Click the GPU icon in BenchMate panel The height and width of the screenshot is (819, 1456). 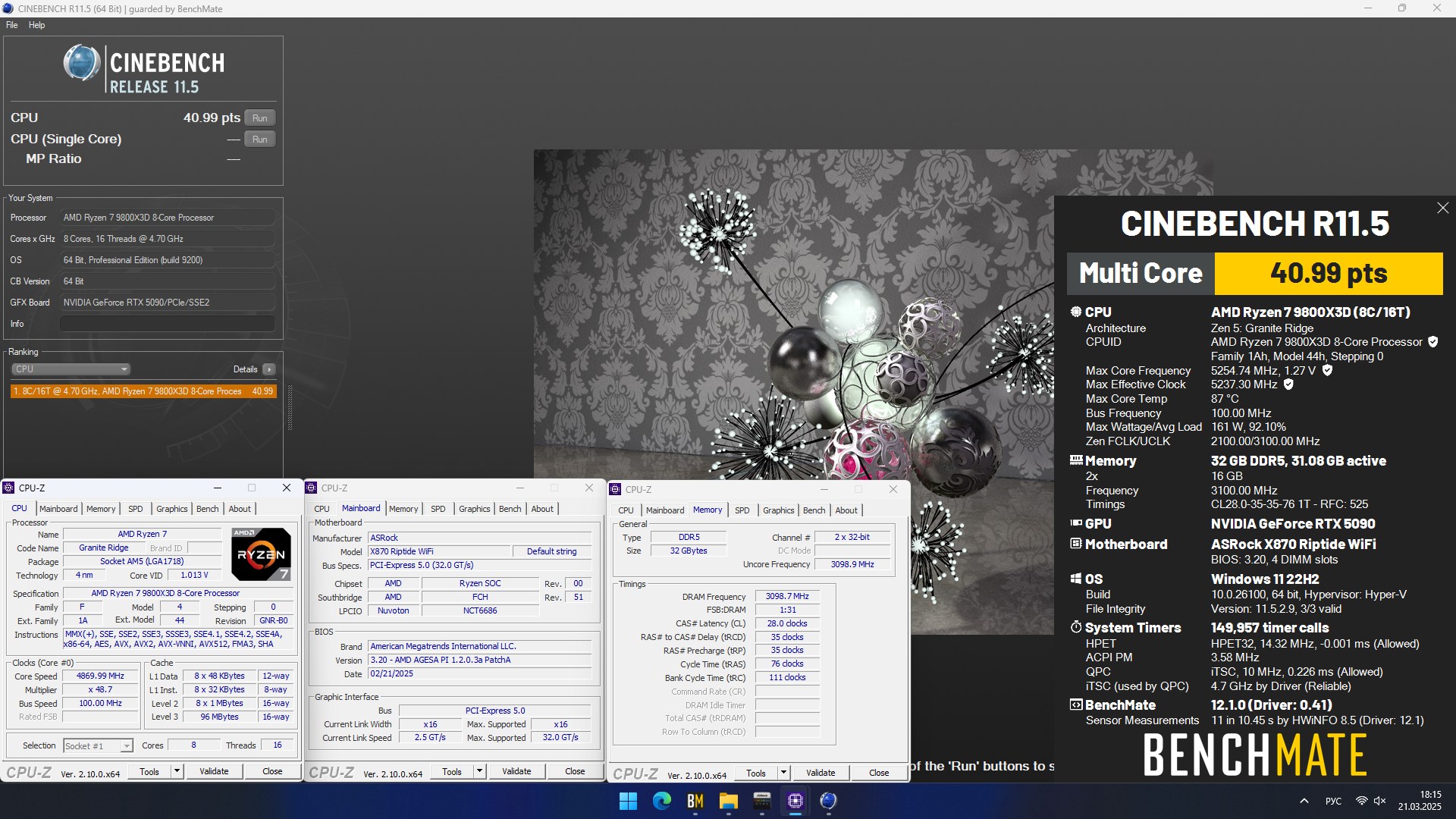(1075, 523)
